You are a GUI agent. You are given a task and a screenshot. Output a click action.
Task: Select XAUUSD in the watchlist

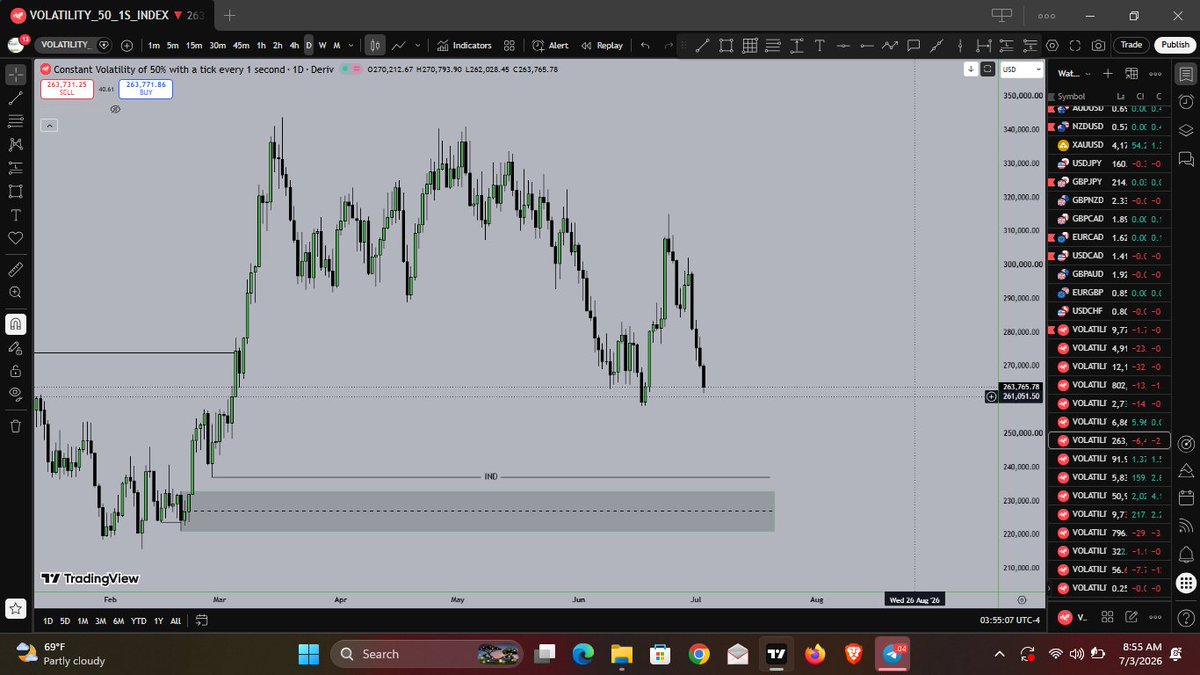point(1108,145)
